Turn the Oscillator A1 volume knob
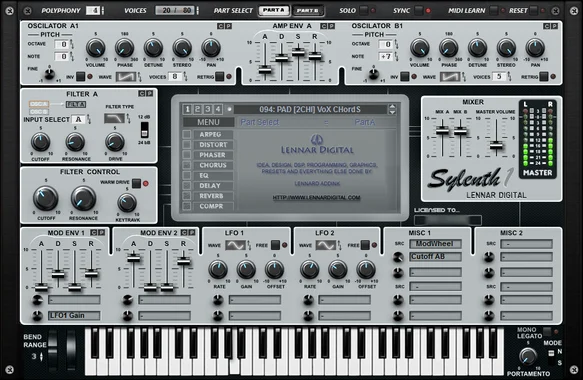Viewport: 583px width, 380px height. coord(96,48)
